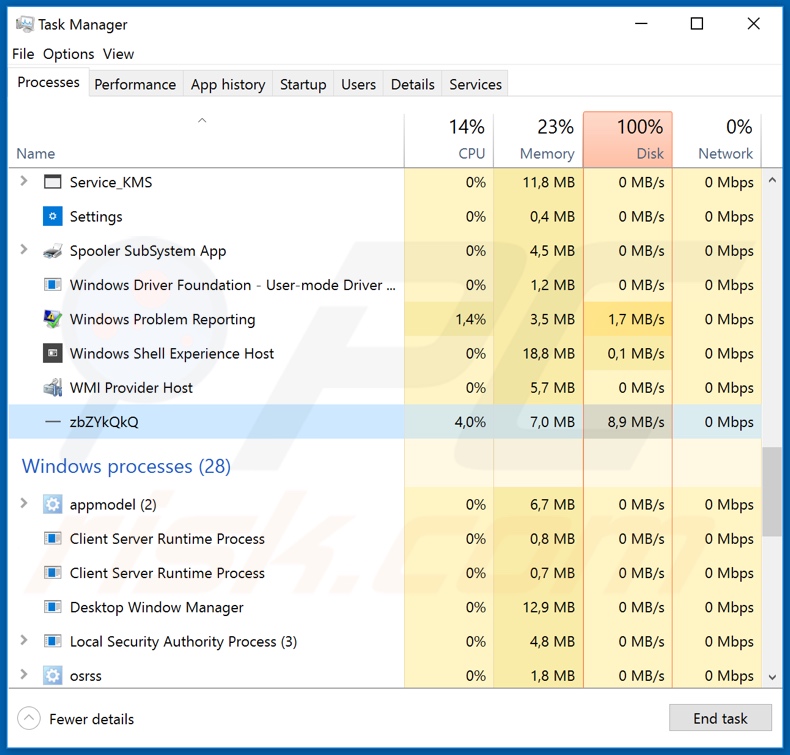The height and width of the screenshot is (755, 790).
Task: Click the osrss gear icon
Action: (x=52, y=675)
